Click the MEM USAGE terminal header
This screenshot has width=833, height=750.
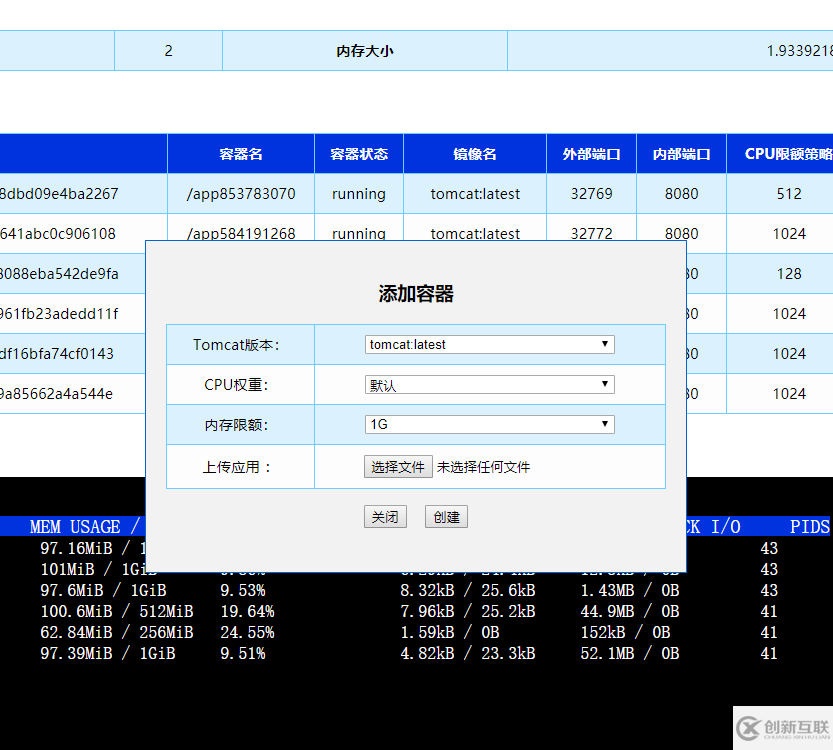coord(75,527)
